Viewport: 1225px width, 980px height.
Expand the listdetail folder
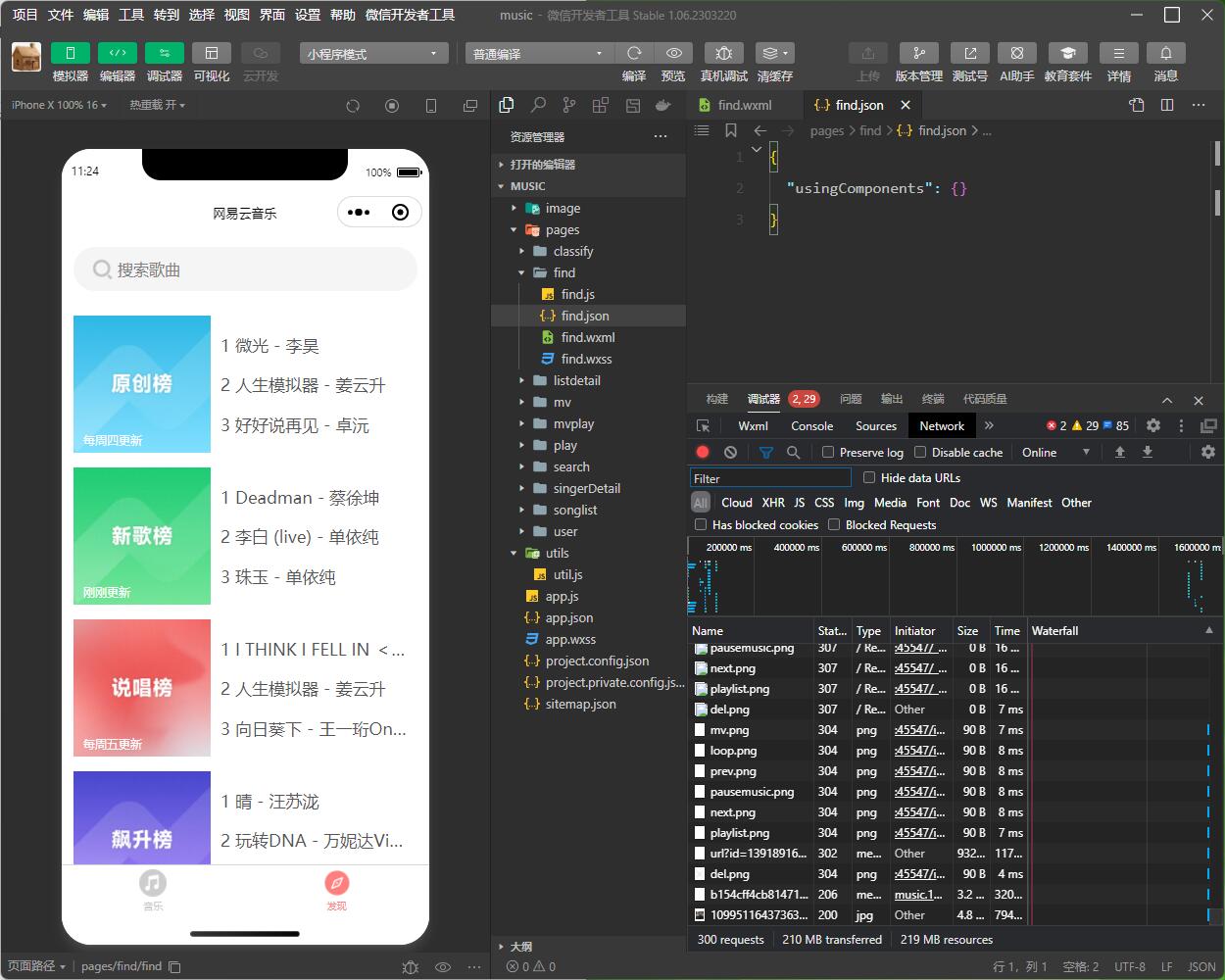(x=522, y=380)
